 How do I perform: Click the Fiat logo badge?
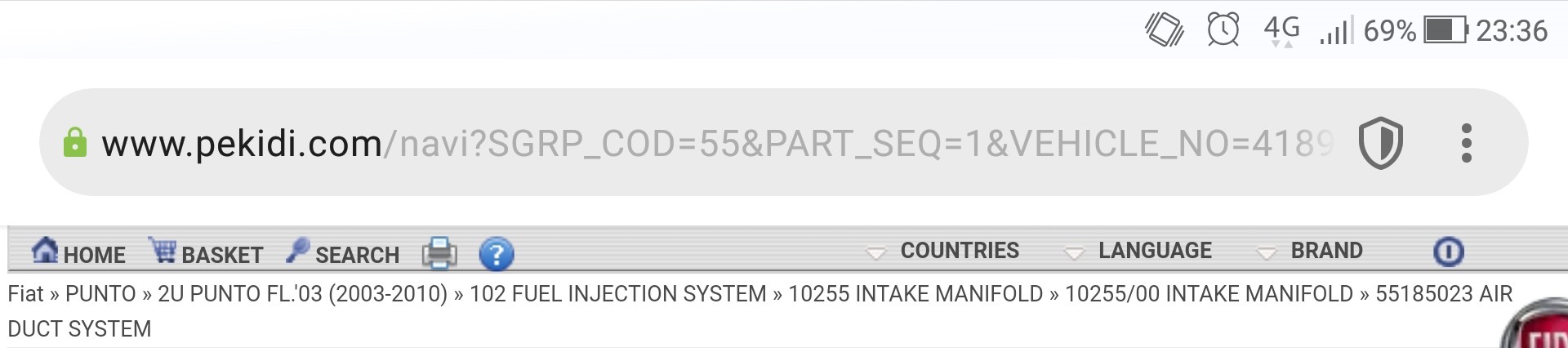pos(1535,325)
